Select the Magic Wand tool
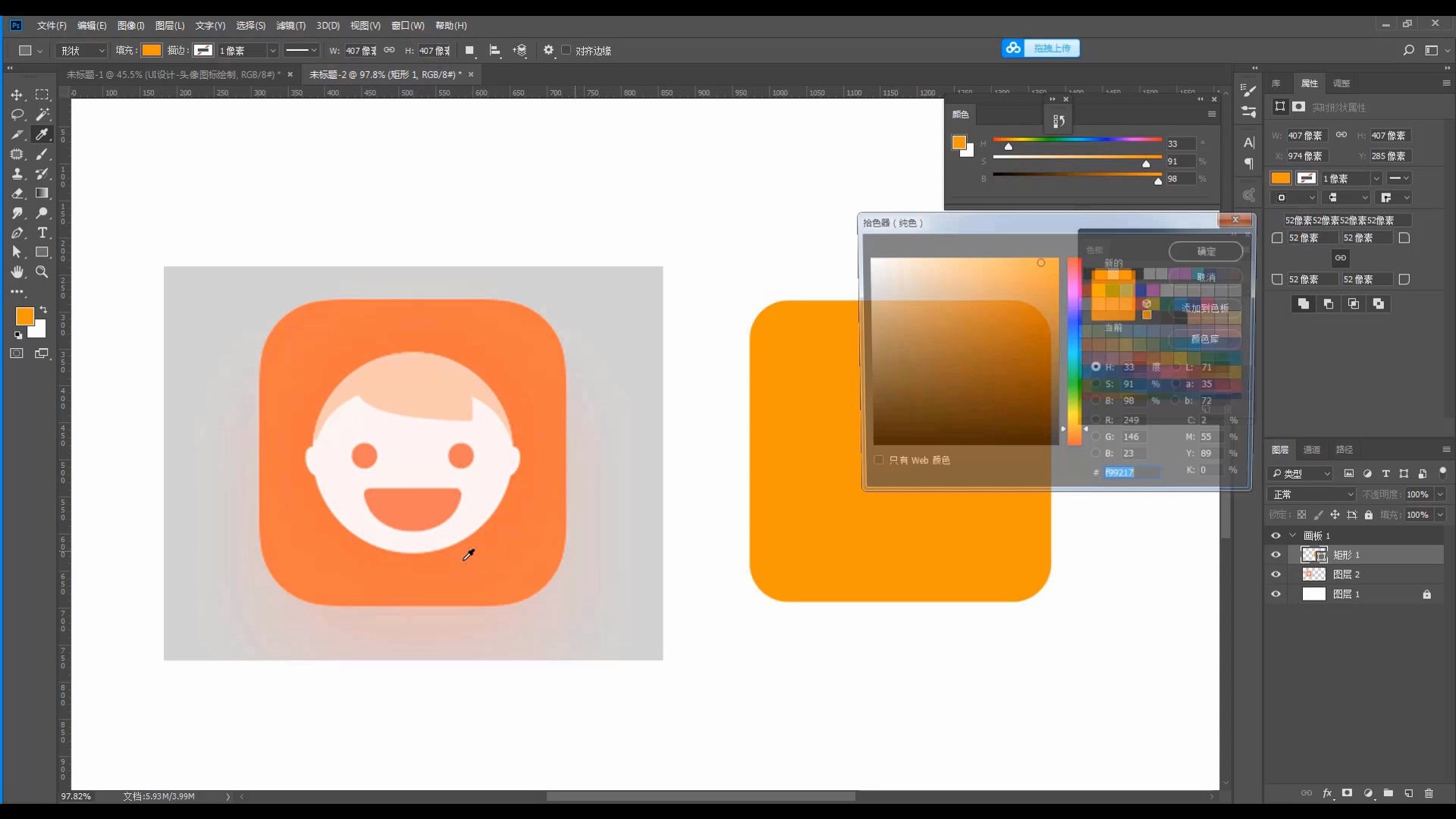1456x819 pixels. point(42,115)
